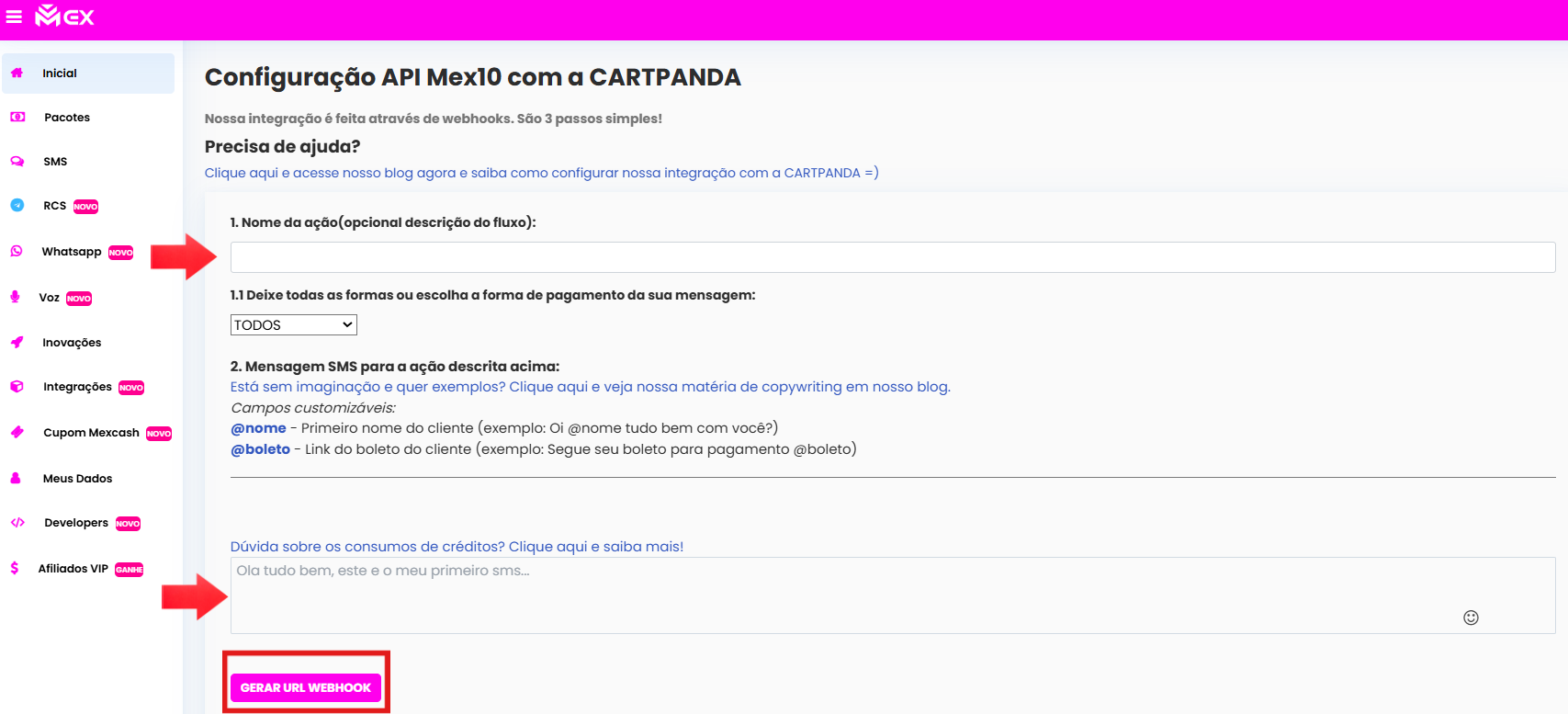Click the dollar icon beside Afiliados VIP
The width and height of the screenshot is (1568, 714).
[14, 568]
